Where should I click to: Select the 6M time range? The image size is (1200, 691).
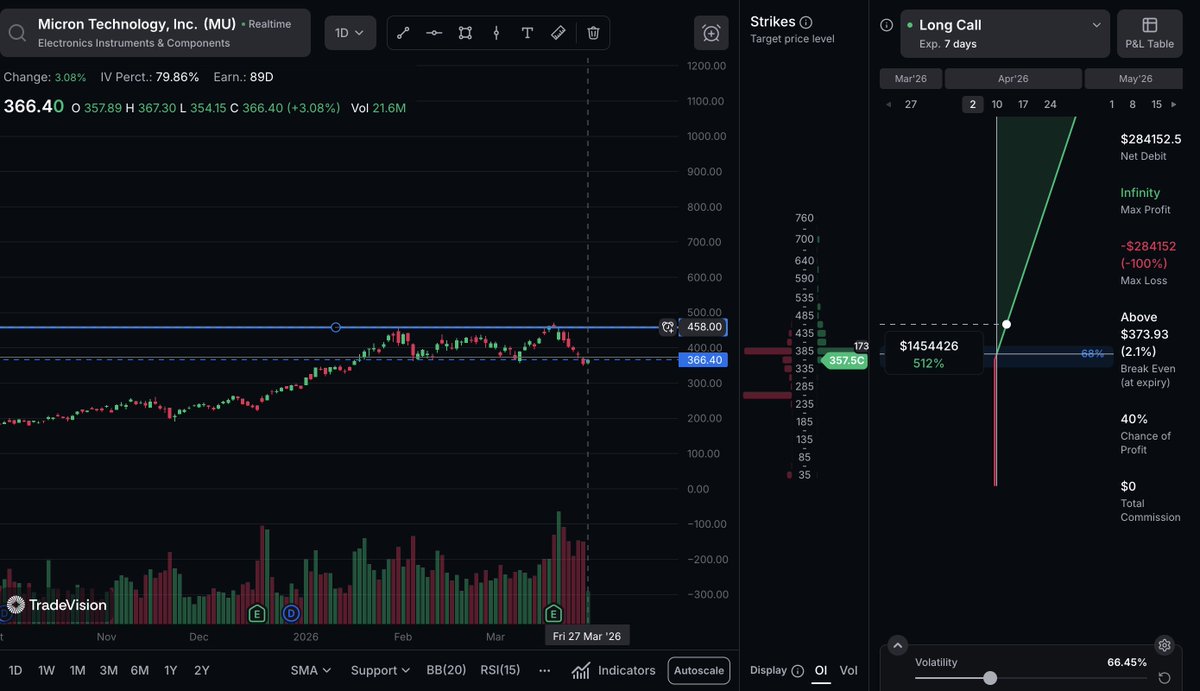point(139,670)
